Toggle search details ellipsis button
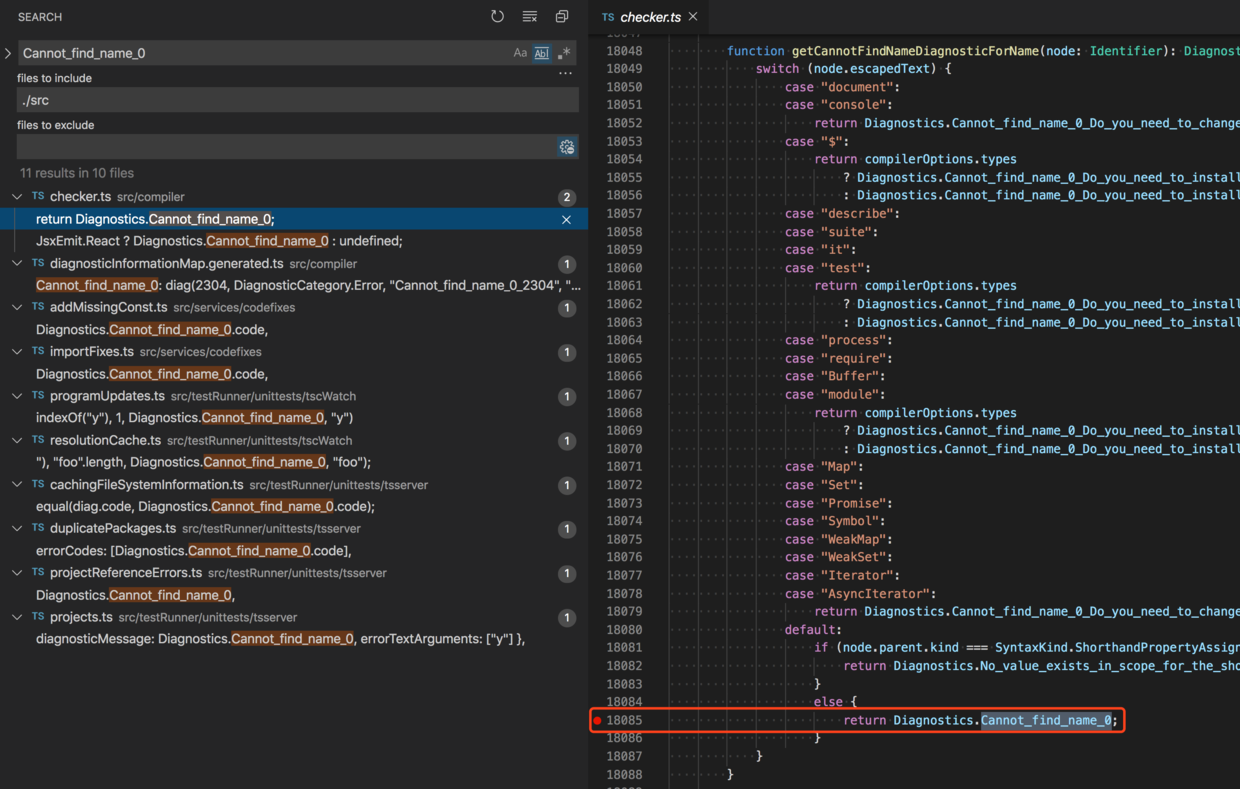Viewport: 1240px width, 789px height. tap(565, 74)
